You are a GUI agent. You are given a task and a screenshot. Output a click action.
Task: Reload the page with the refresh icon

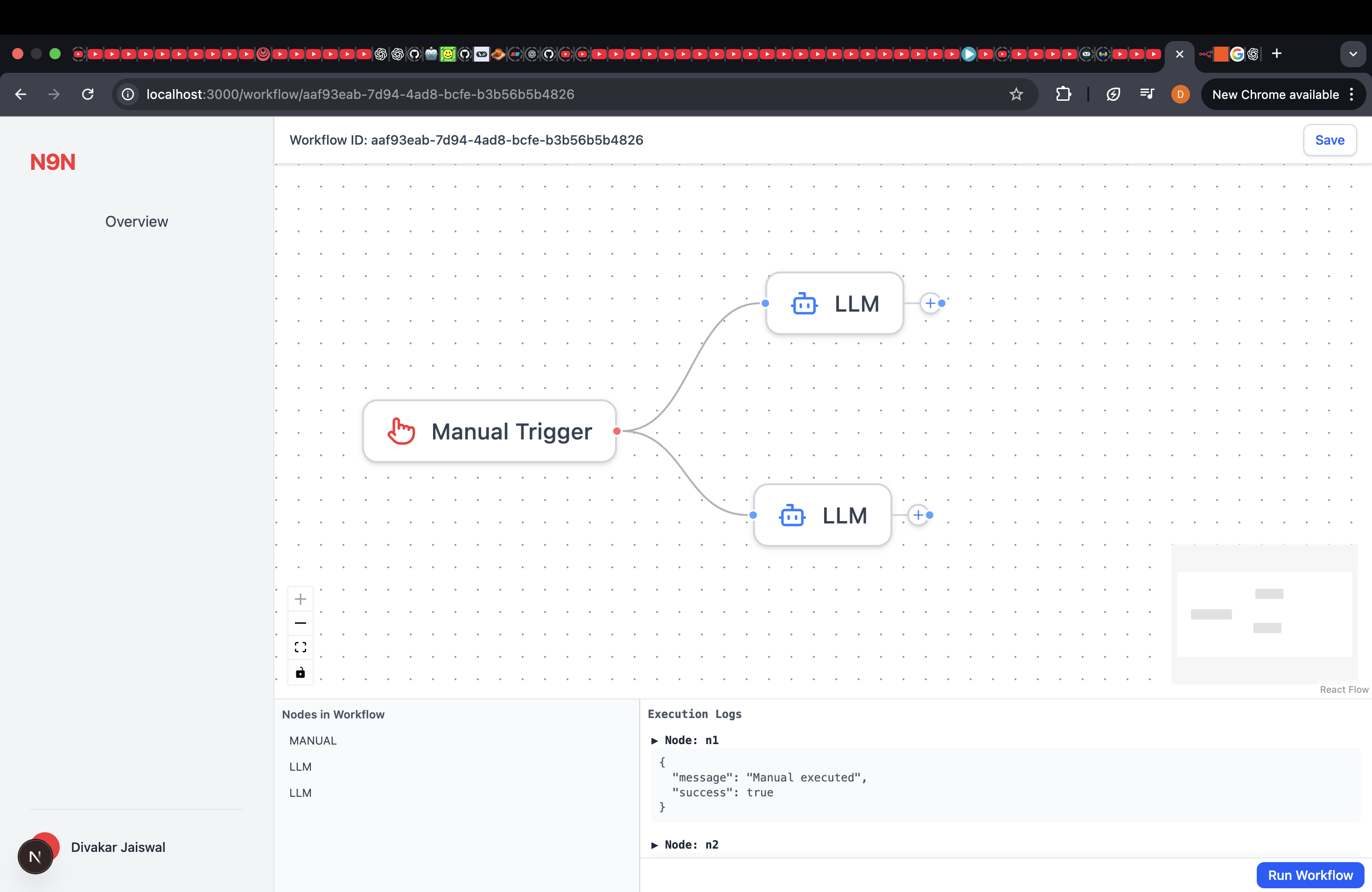tap(88, 95)
